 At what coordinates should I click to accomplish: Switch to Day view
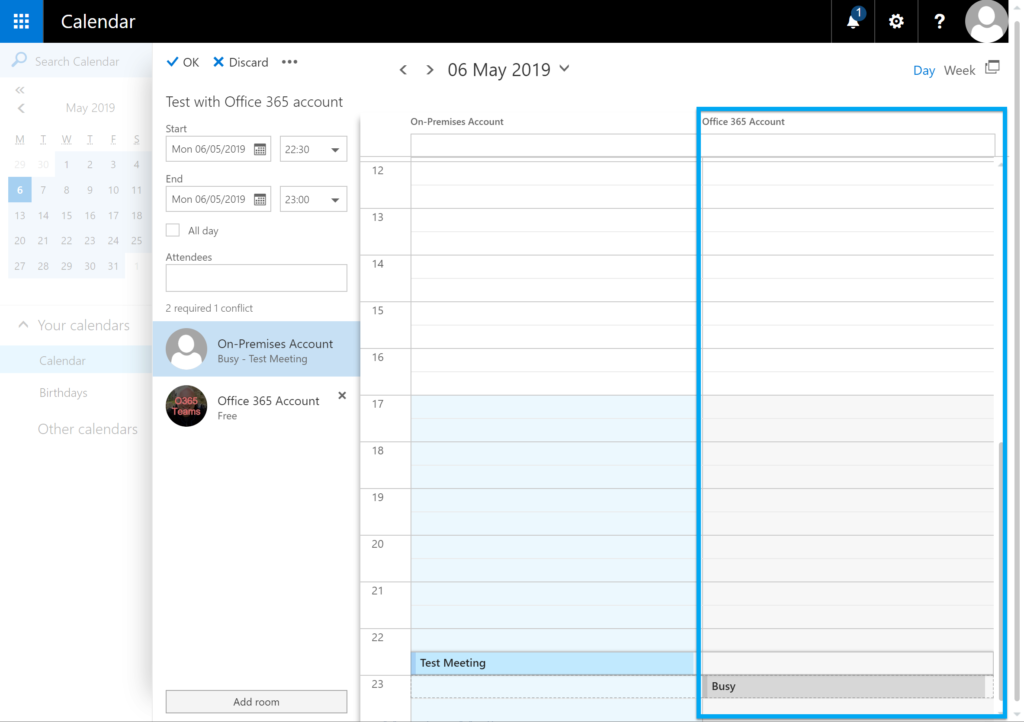pos(923,71)
